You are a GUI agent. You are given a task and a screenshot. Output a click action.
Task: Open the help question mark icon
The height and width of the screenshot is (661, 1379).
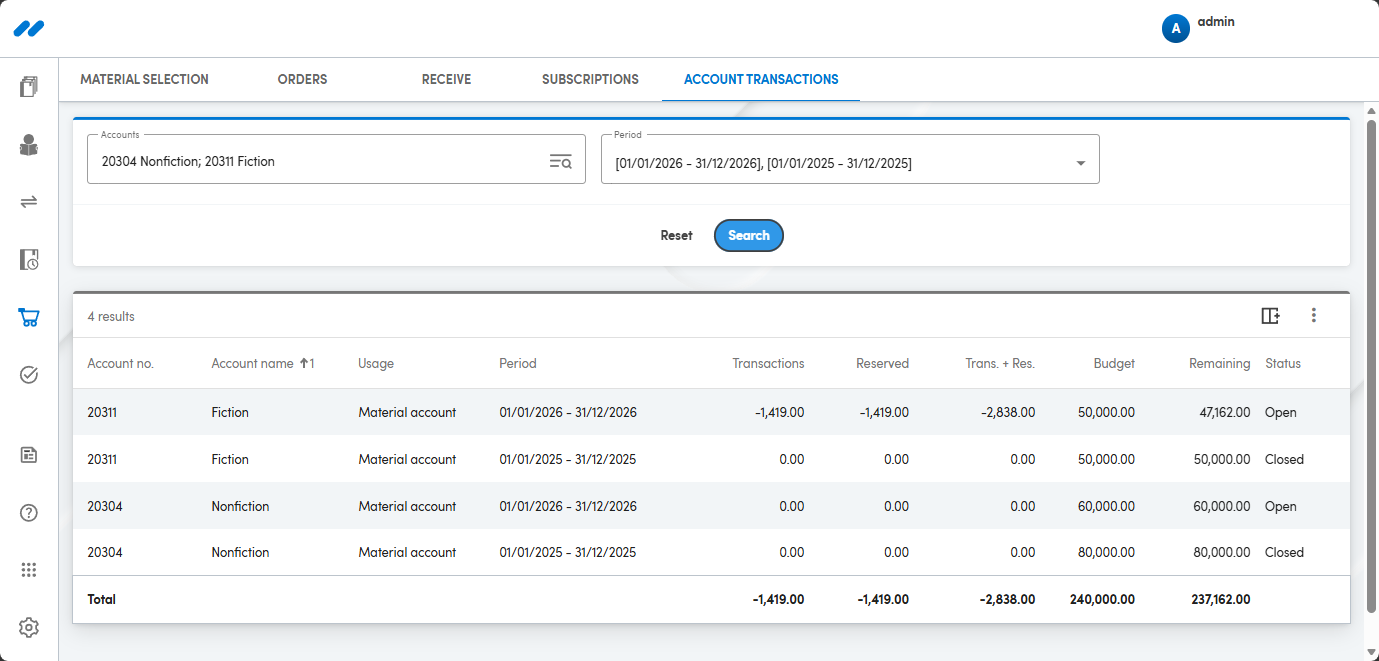[29, 513]
